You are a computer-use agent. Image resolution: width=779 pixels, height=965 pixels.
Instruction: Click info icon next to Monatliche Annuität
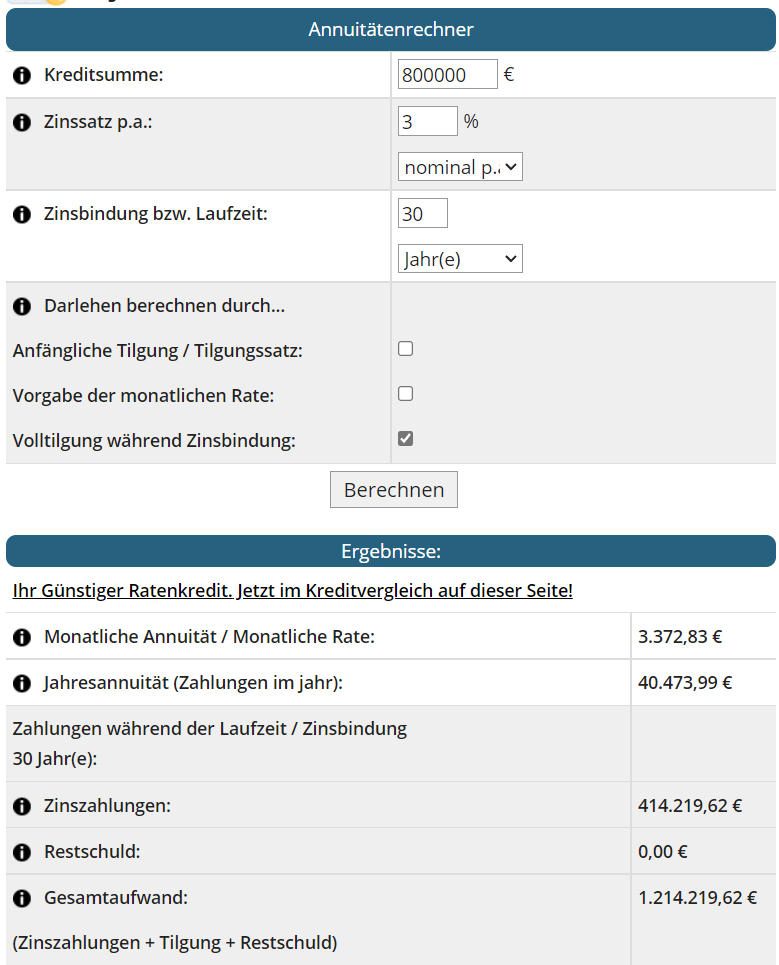coord(22,637)
